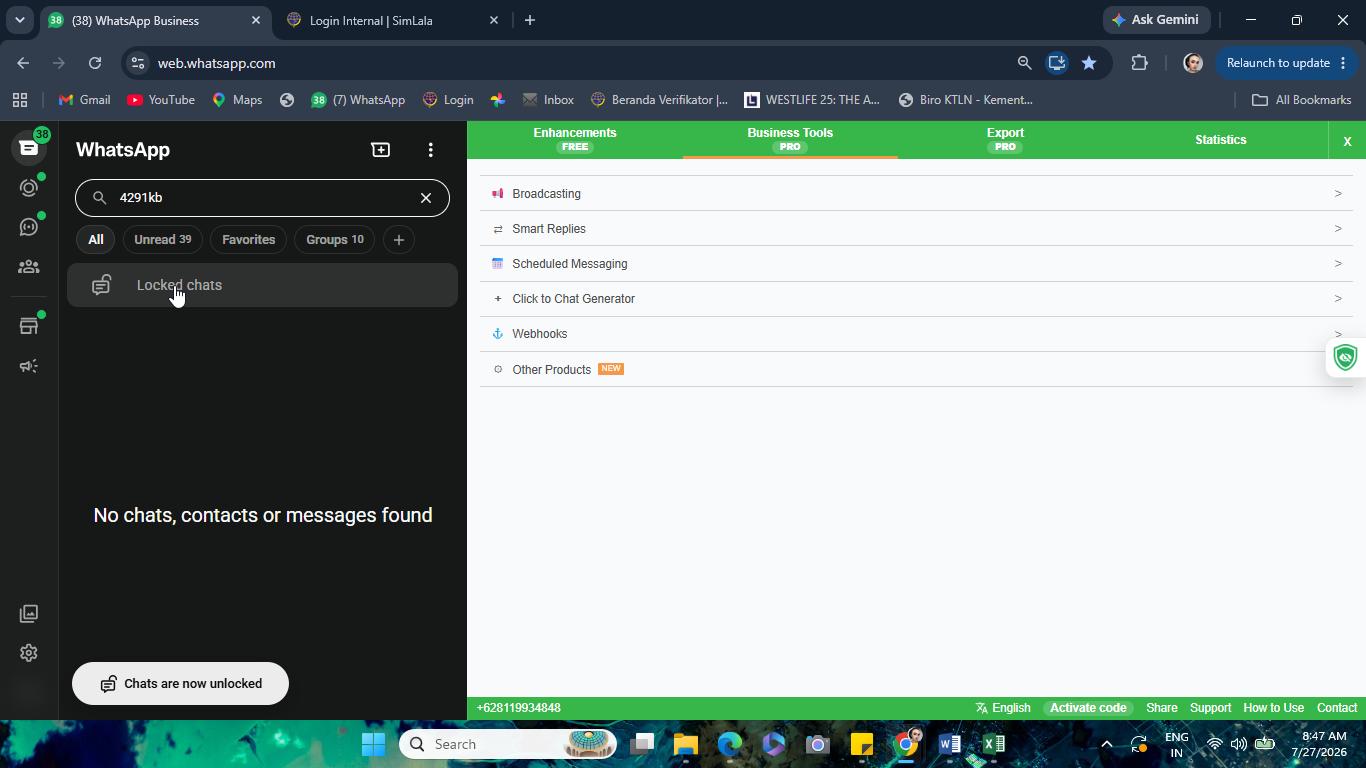Open a new browser tab
Viewport: 1366px width, 768px height.
(x=530, y=20)
